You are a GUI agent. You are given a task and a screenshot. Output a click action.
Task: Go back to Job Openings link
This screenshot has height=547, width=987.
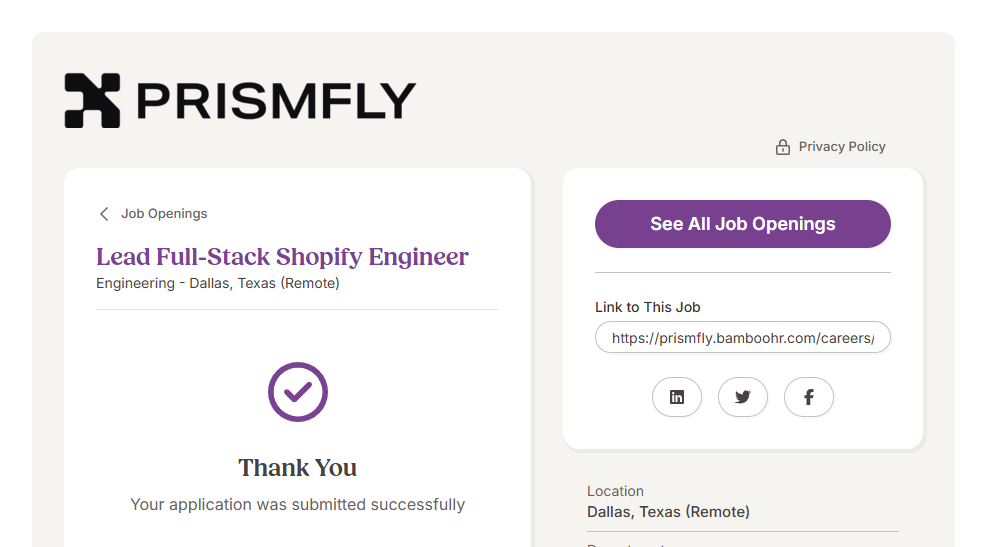click(x=164, y=214)
